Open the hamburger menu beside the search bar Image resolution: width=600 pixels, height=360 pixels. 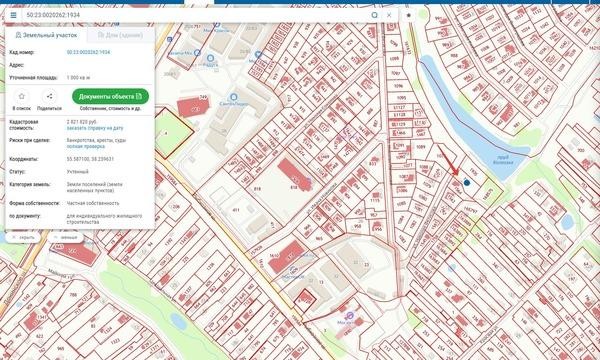pos(13,15)
